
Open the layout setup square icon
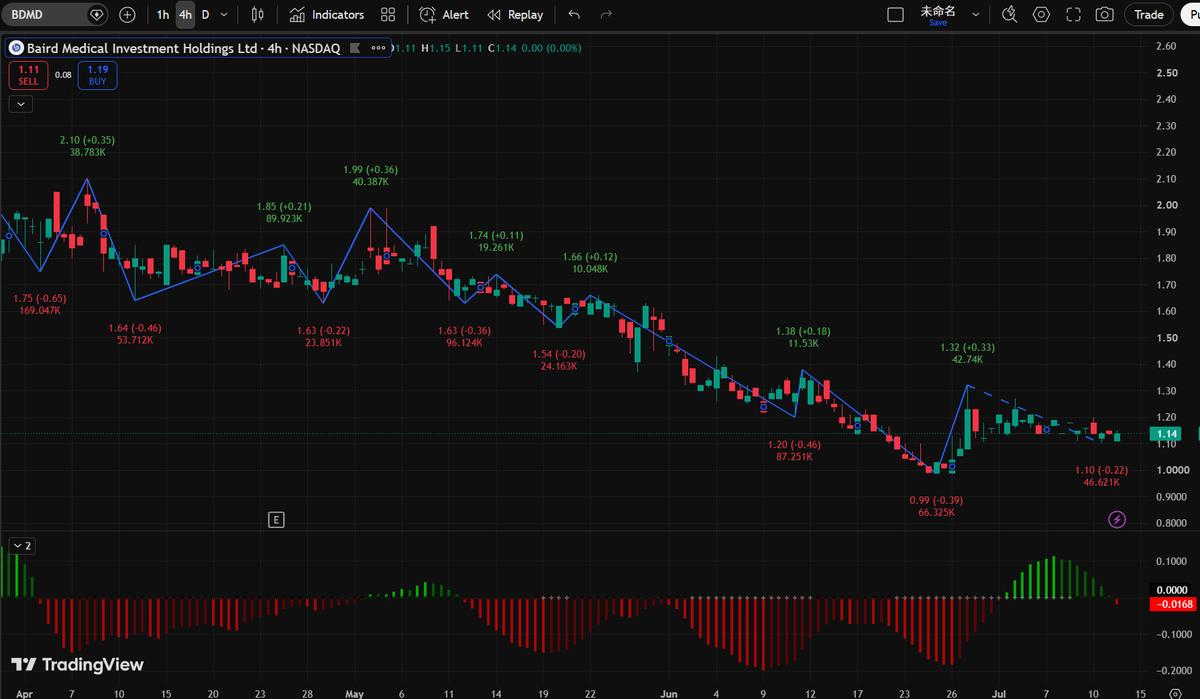[896, 15]
